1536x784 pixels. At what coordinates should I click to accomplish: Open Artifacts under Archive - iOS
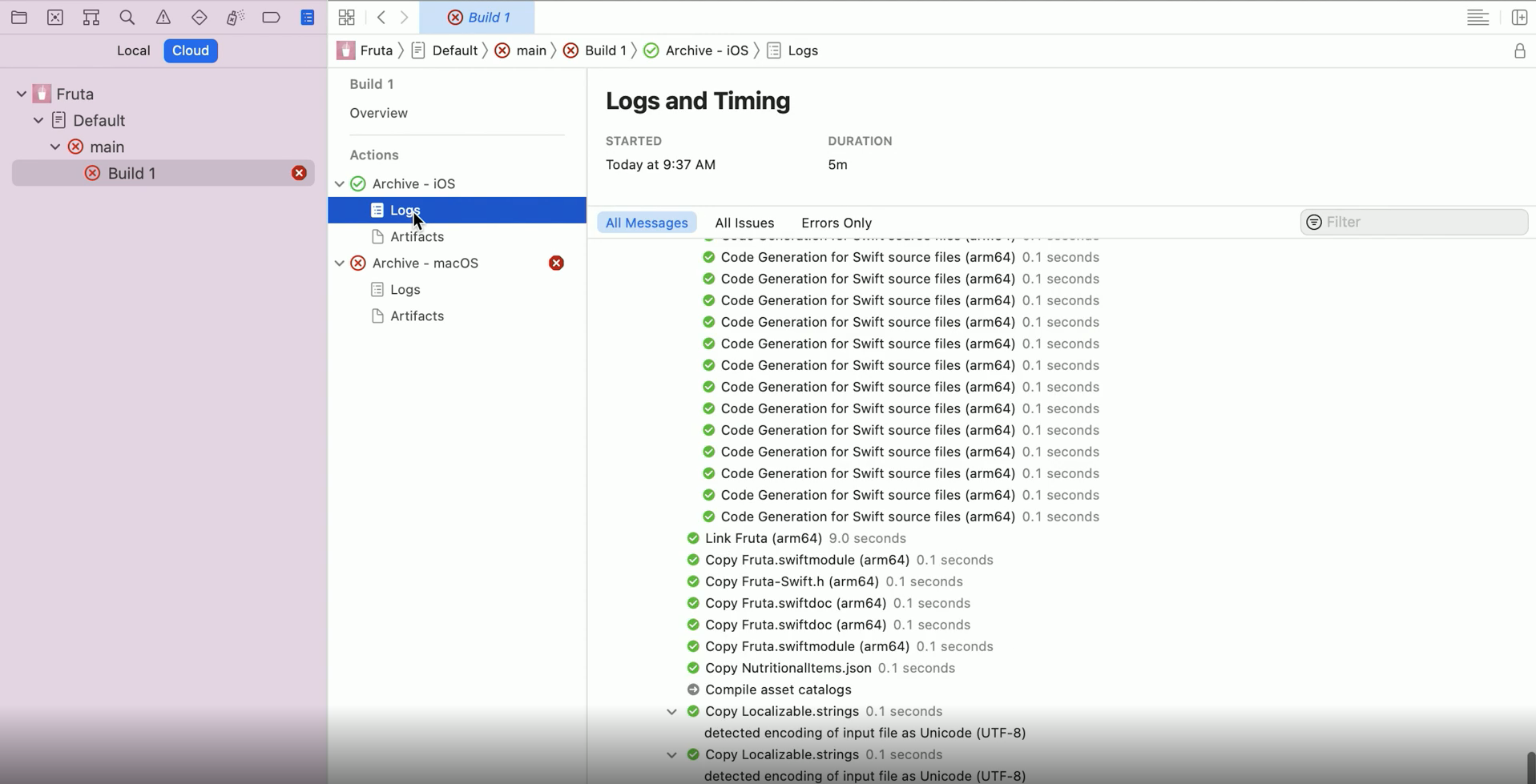point(417,236)
